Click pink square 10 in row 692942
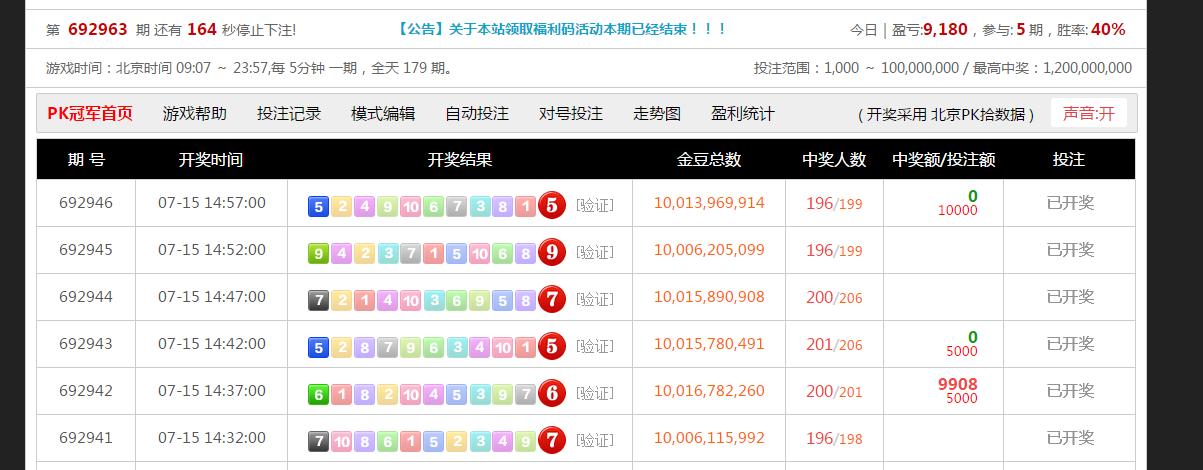Image resolution: width=1203 pixels, height=470 pixels. click(x=410, y=394)
